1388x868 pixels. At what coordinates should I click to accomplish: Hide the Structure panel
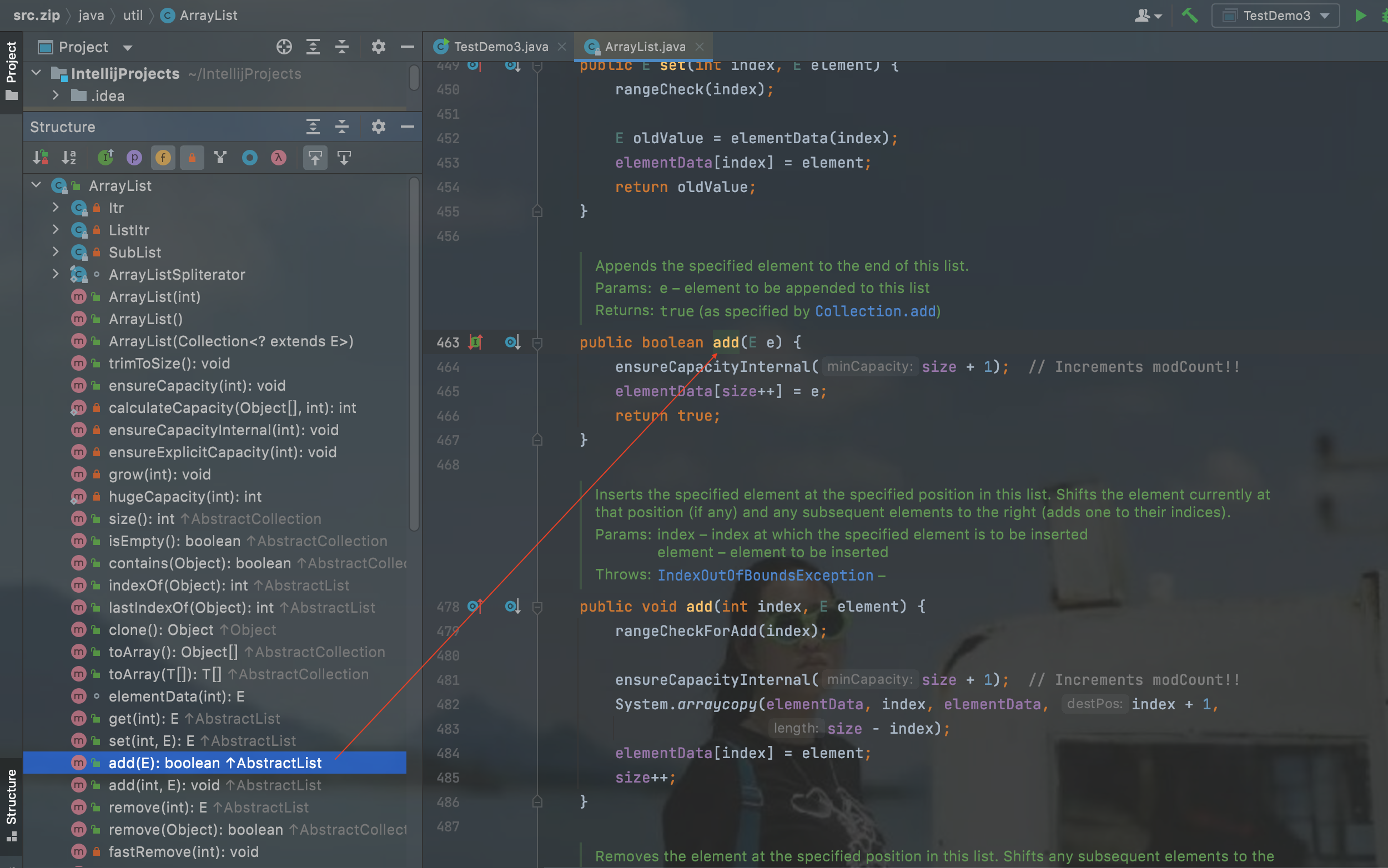pyautogui.click(x=407, y=127)
